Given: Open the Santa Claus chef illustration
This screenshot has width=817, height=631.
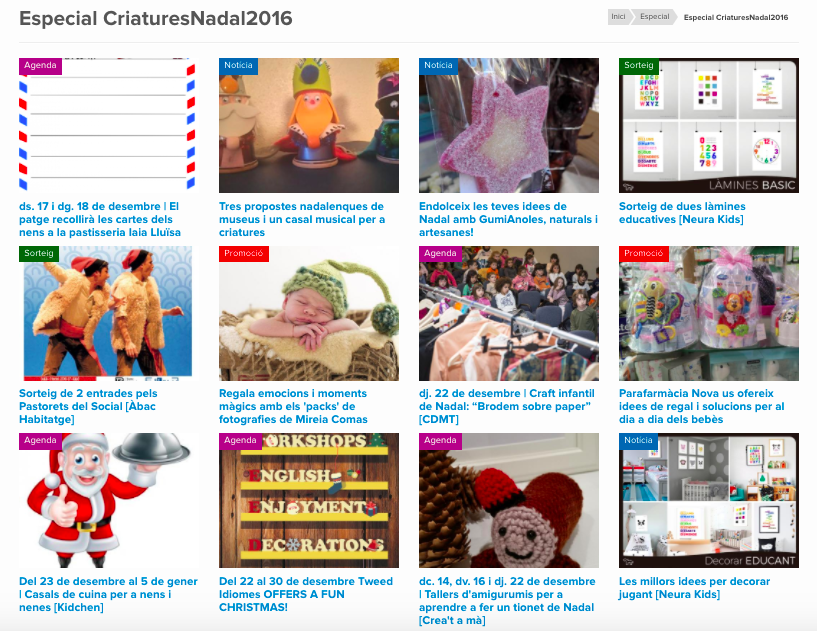Looking at the screenshot, I should click(107, 500).
